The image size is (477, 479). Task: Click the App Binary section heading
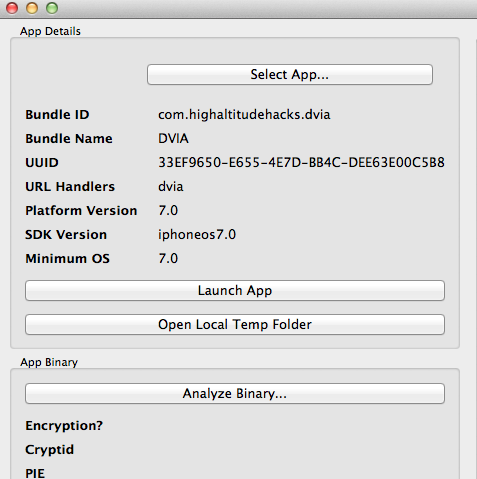coord(49,362)
